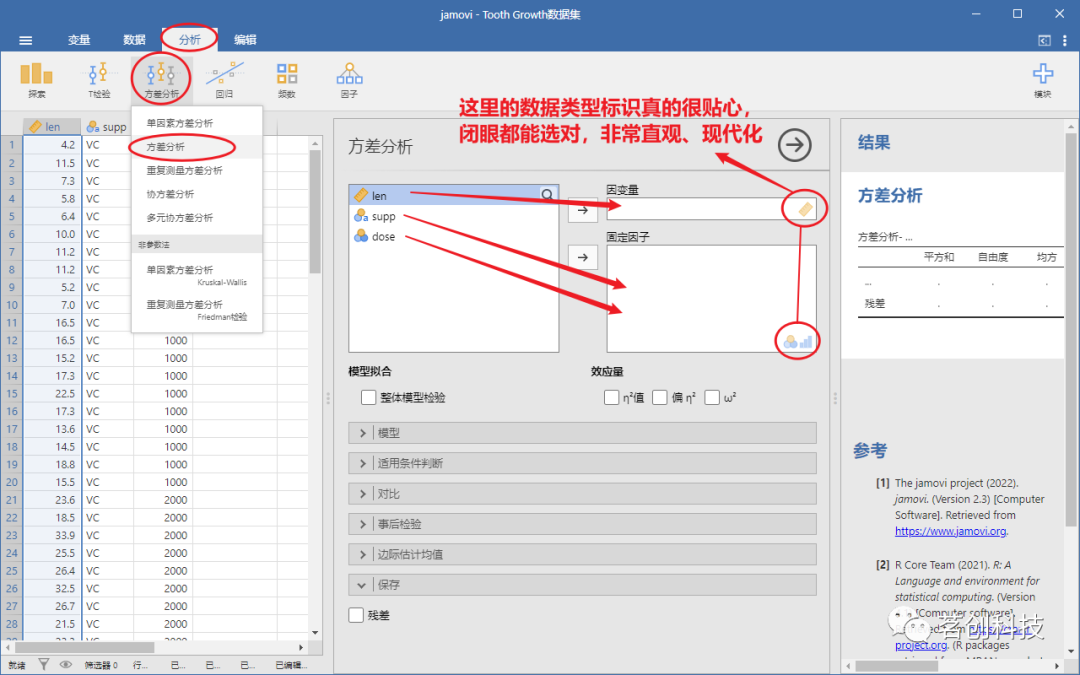Viewport: 1080px width, 675px height.
Task: Click the 方差分析 toolbar icon
Action: coord(161,79)
